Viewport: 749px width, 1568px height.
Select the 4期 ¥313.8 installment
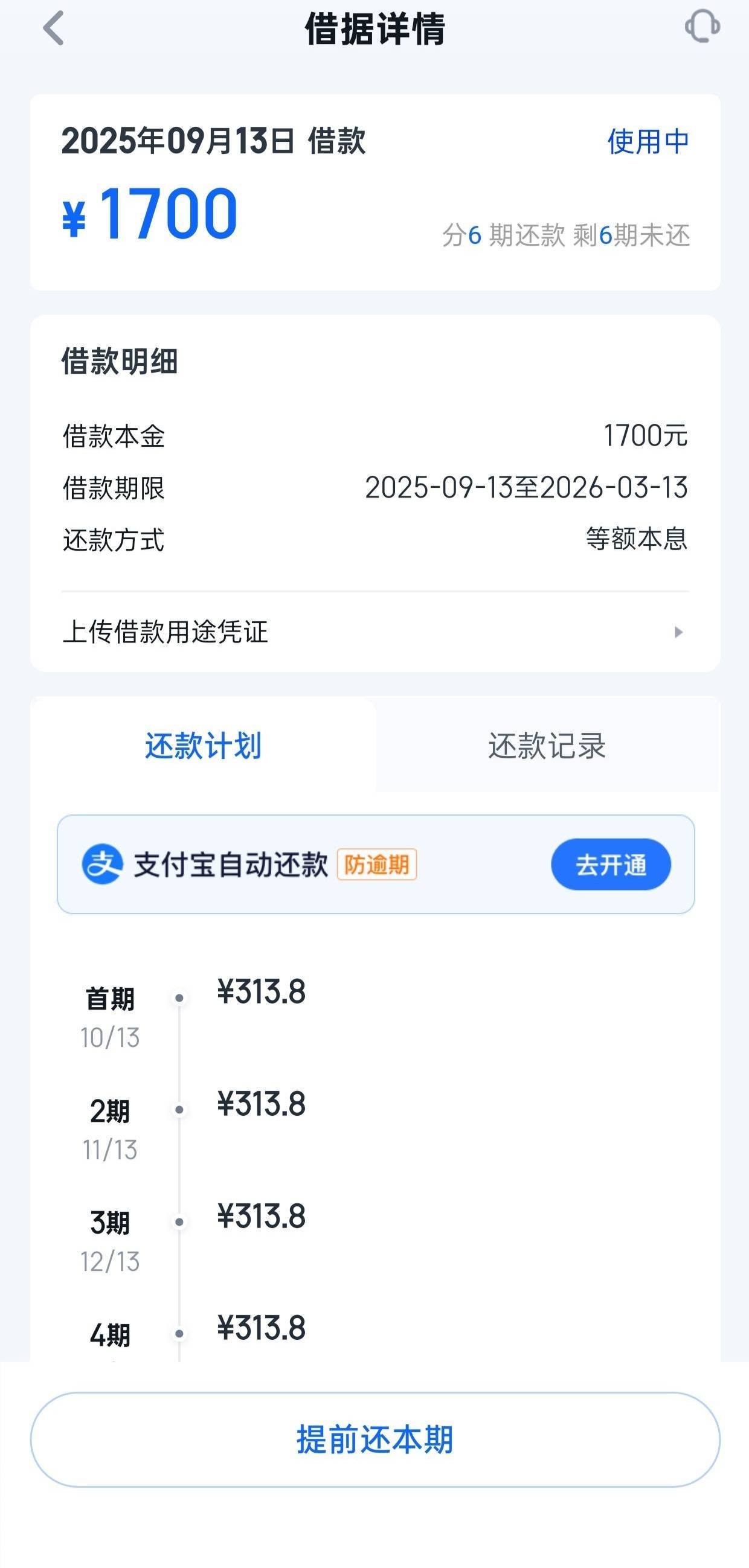(x=261, y=1328)
